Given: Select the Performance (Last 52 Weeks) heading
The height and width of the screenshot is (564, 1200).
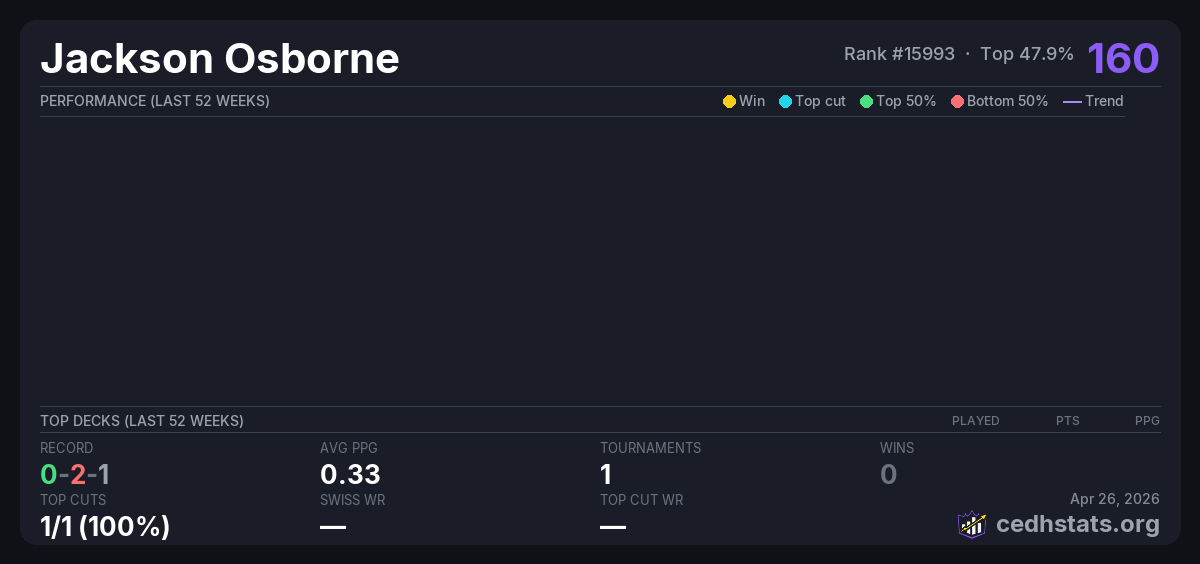Looking at the screenshot, I should 155,101.
